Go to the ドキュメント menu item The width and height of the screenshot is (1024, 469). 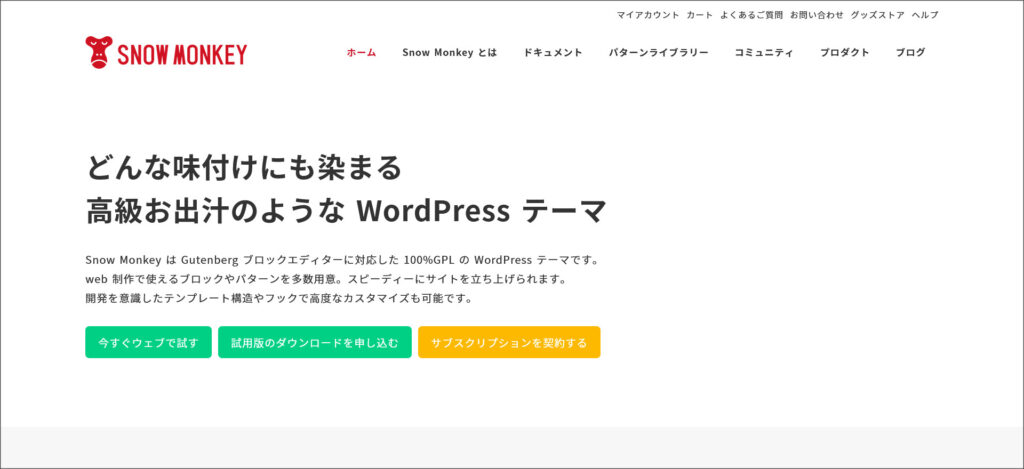tap(552, 53)
